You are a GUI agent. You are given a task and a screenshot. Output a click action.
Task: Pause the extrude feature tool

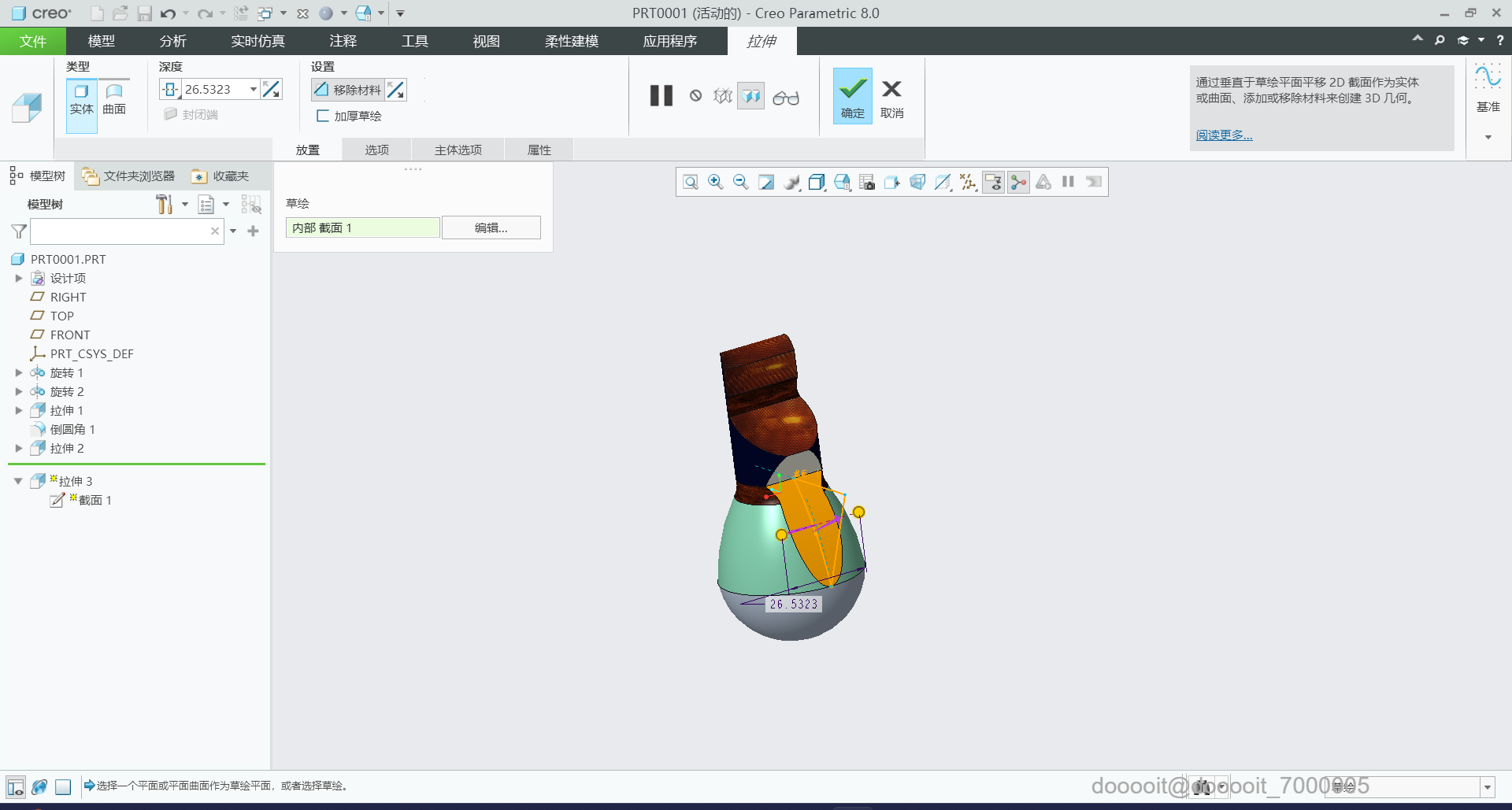click(661, 96)
